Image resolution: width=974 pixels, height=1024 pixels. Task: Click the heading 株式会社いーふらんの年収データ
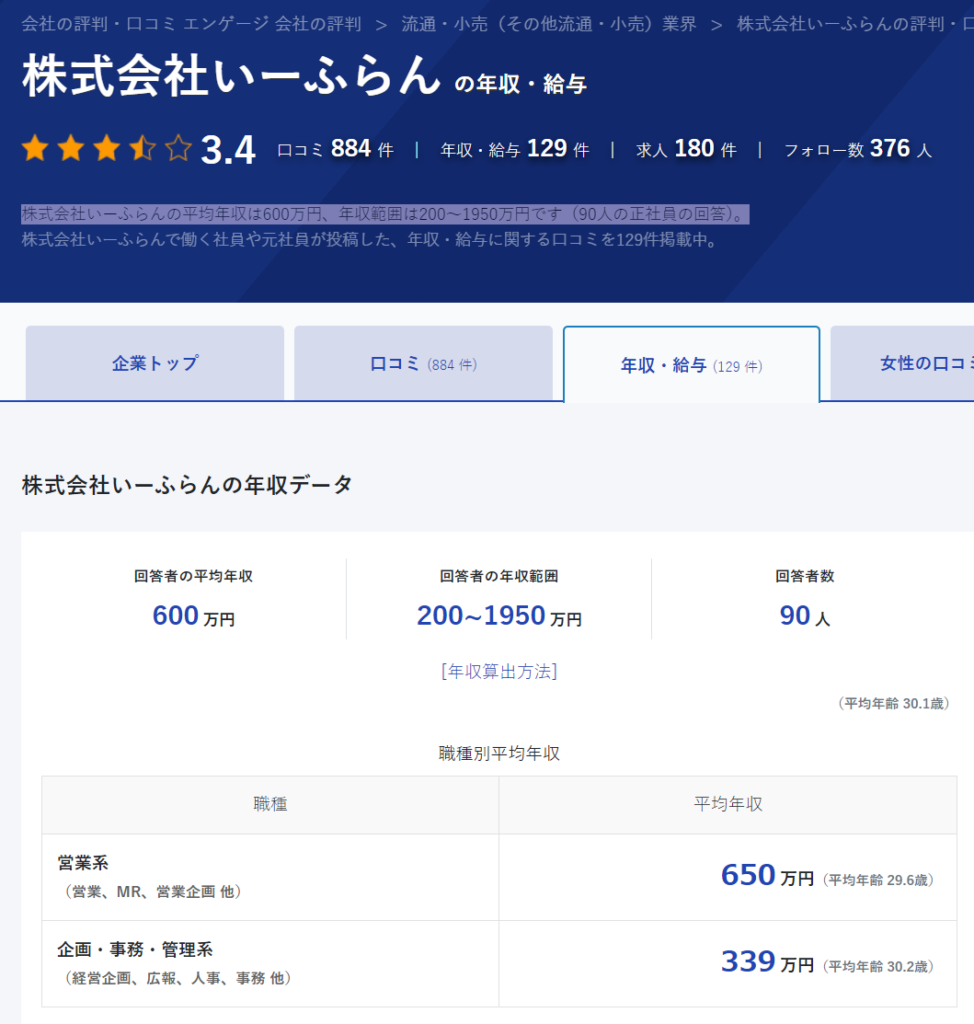coord(187,485)
